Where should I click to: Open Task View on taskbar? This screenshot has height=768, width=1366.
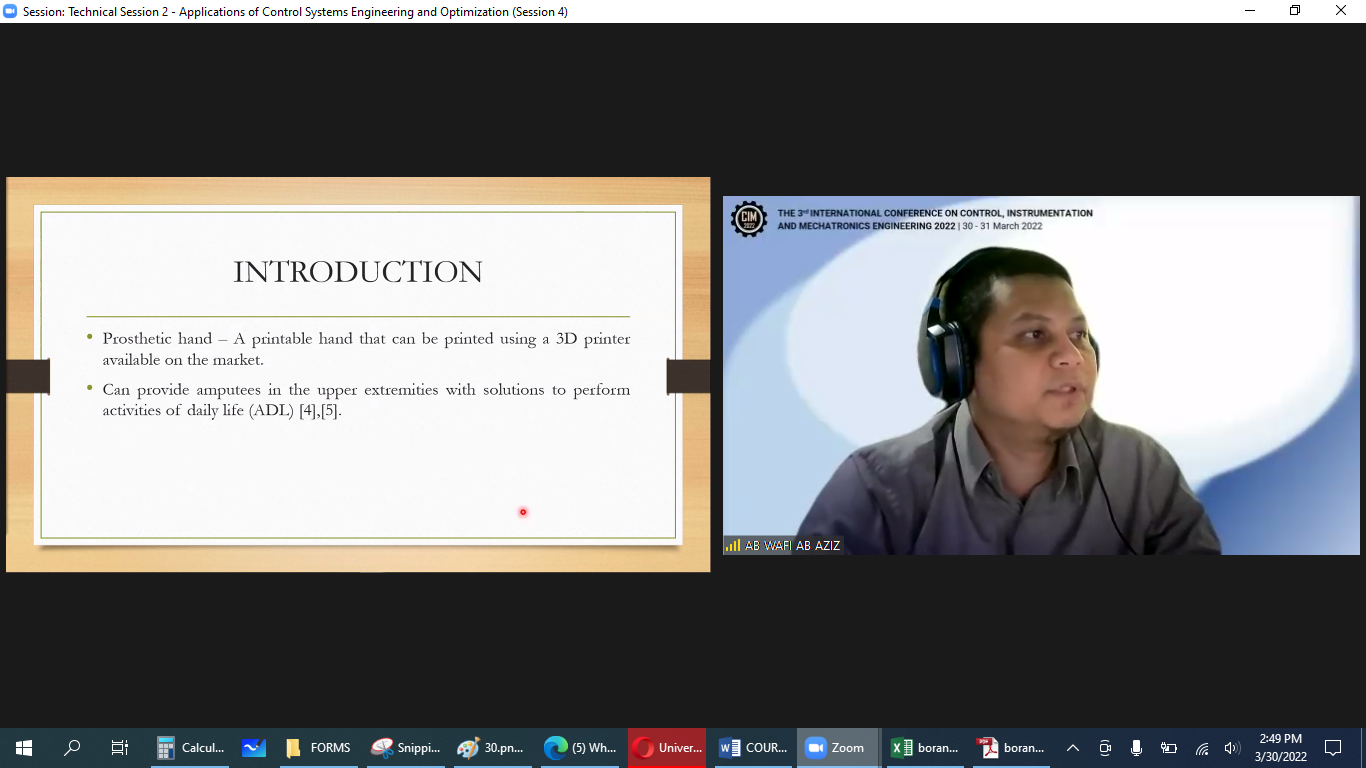pos(119,748)
